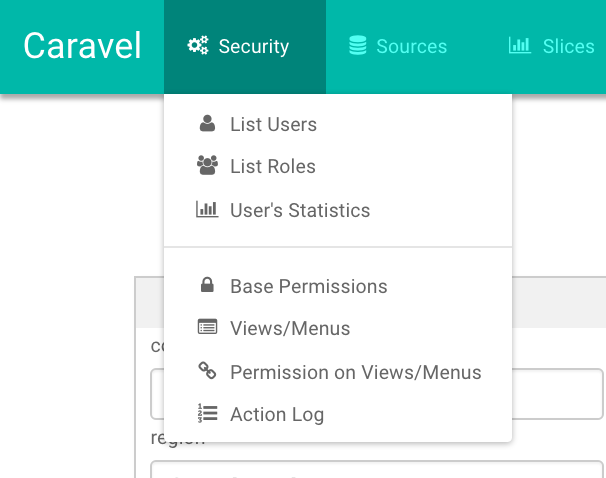Screen dimensions: 606x478
Task: Click the single user icon for List Users
Action: [x=207, y=124]
